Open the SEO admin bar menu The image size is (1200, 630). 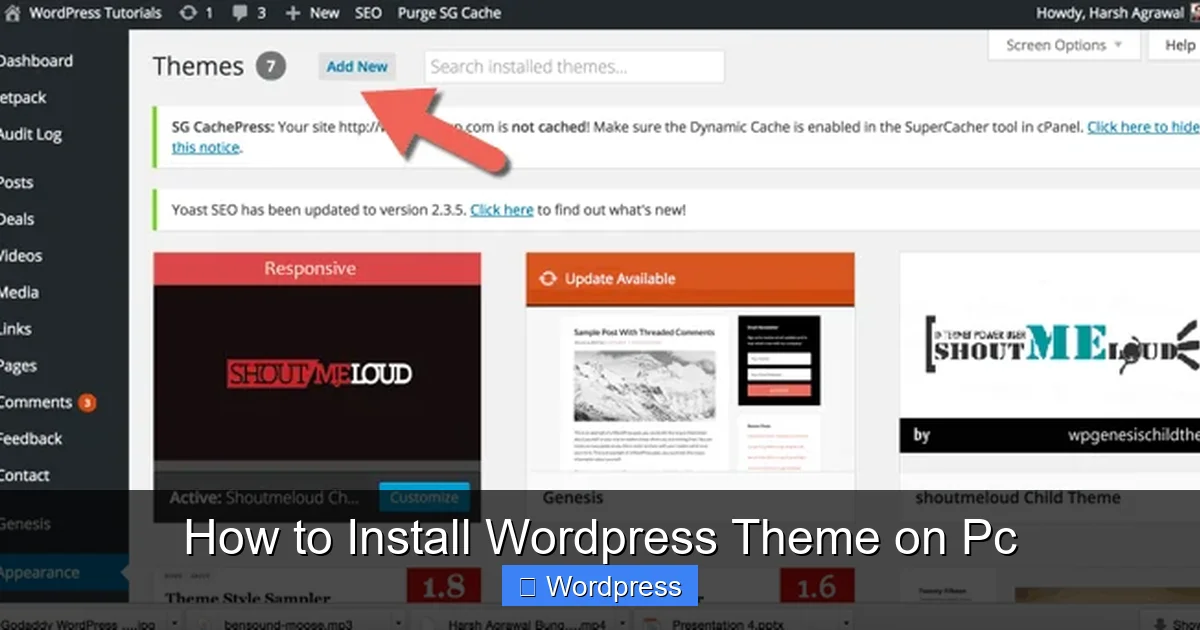point(368,14)
